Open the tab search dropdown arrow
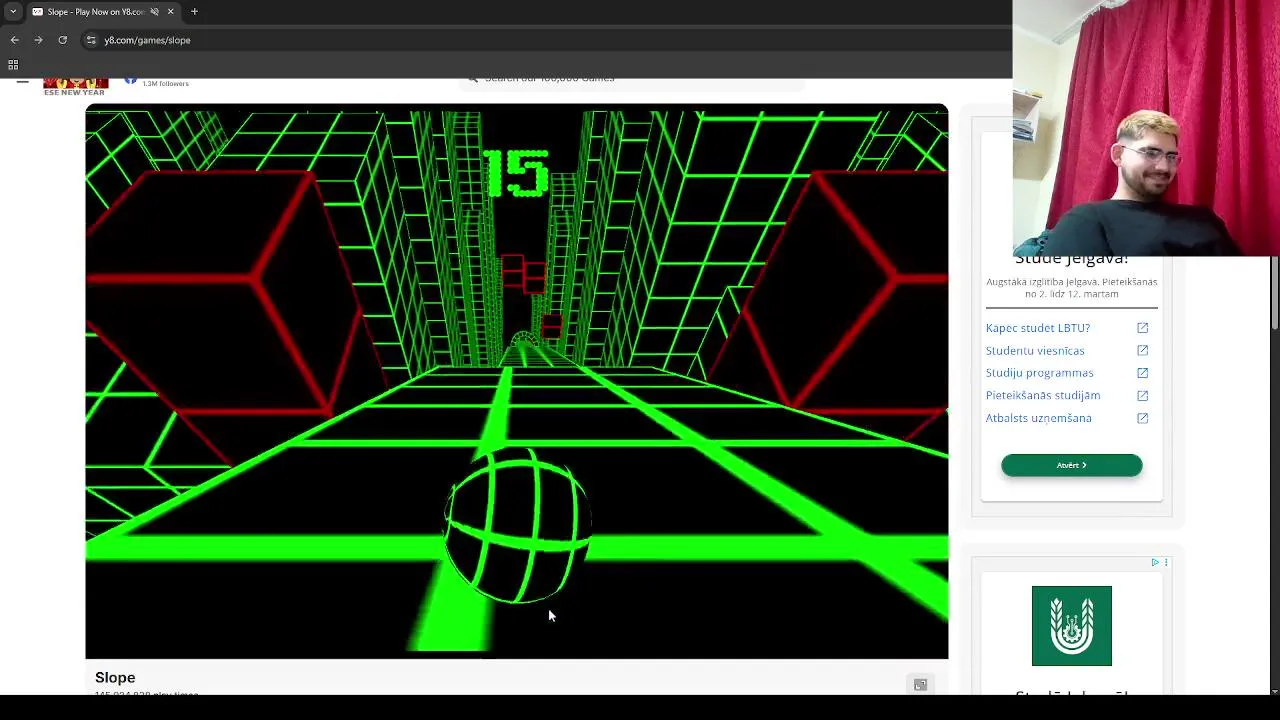 pyautogui.click(x=13, y=12)
